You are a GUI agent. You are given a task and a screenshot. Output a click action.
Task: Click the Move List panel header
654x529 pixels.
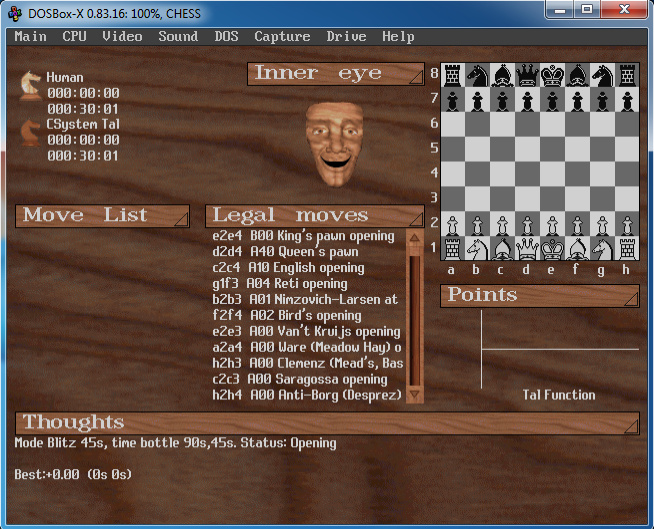click(x=102, y=216)
